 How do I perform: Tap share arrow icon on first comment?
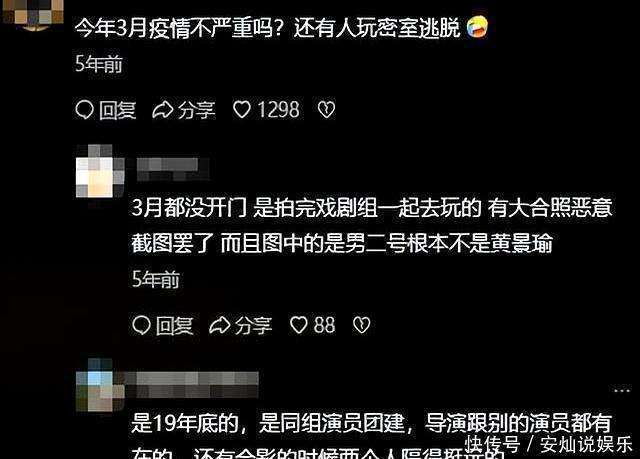pyautogui.click(x=162, y=110)
